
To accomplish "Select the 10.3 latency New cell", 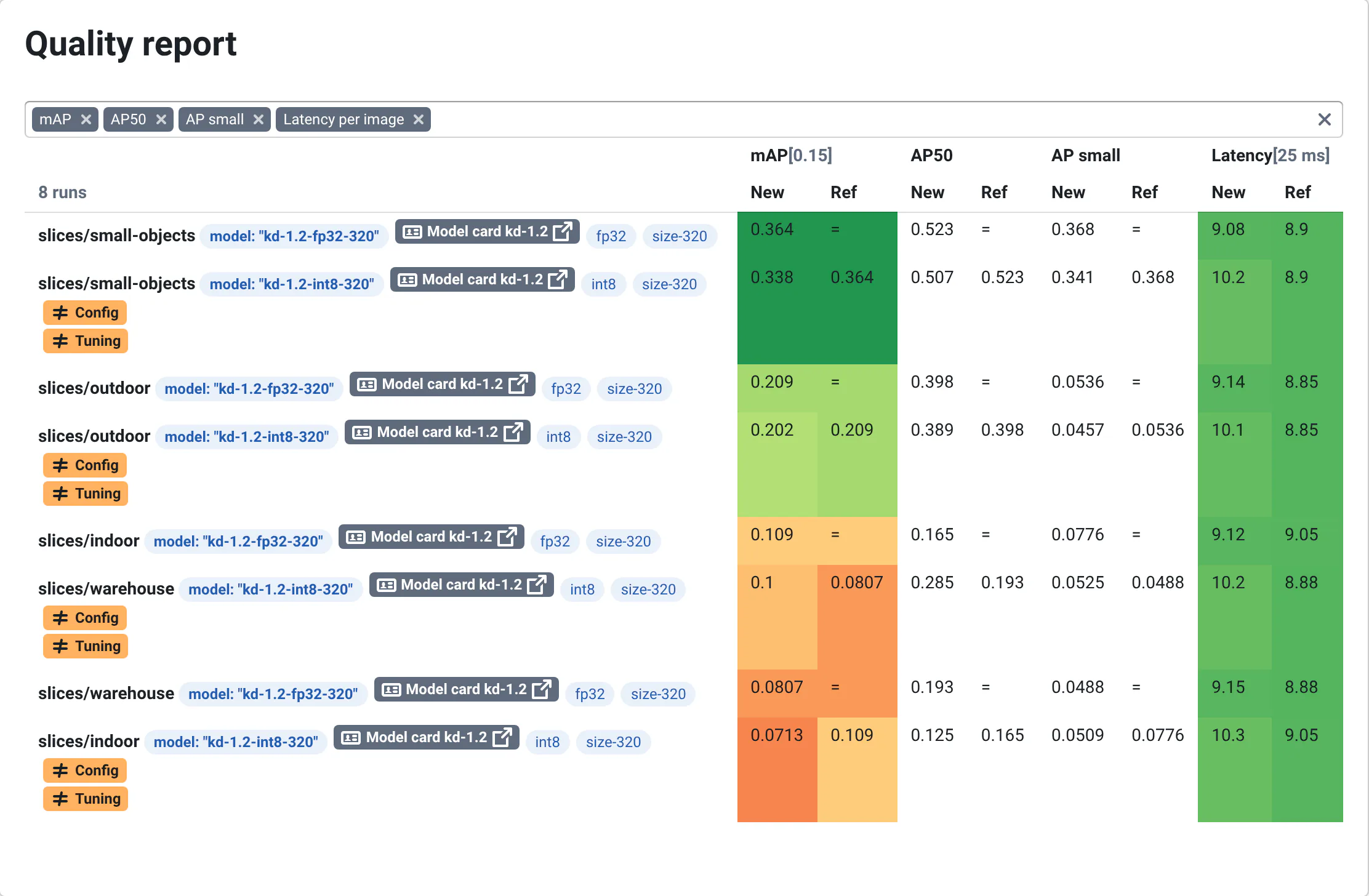I will (1235, 770).
